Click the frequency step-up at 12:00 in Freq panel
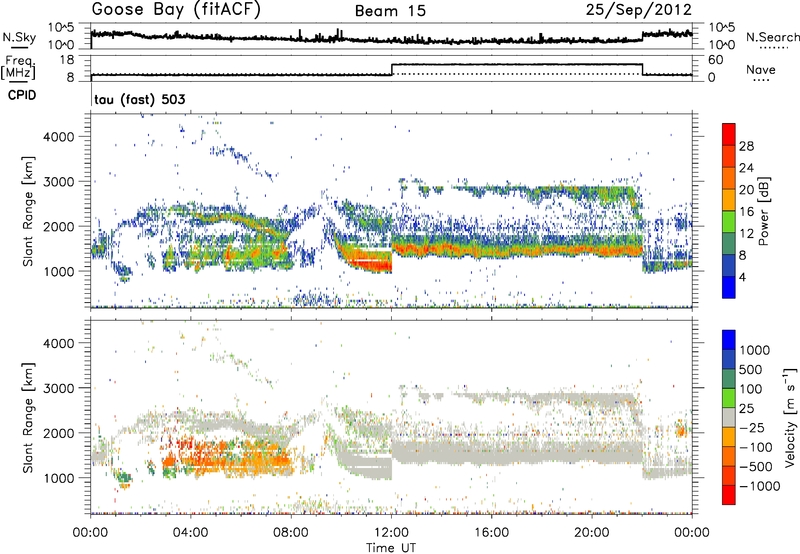 coord(391,69)
